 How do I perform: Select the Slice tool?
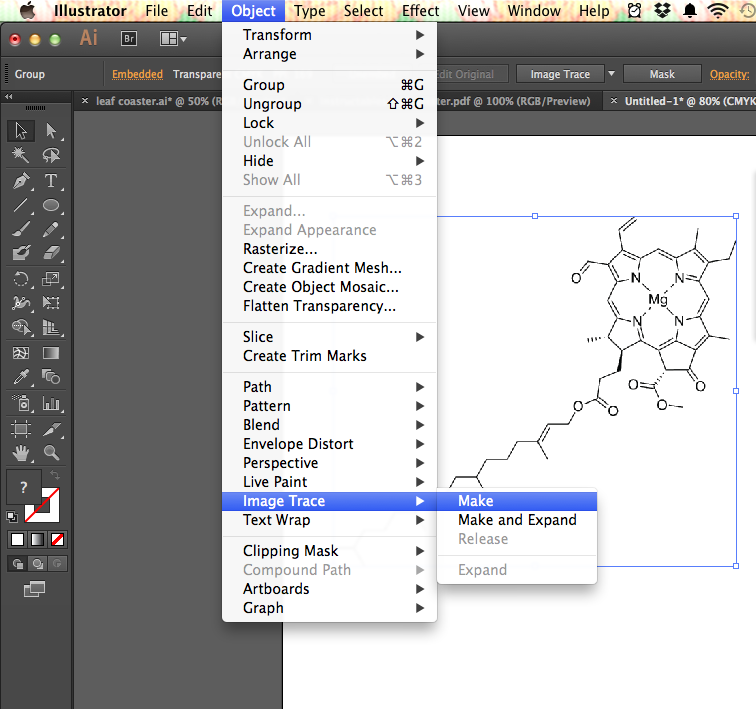pyautogui.click(x=51, y=428)
